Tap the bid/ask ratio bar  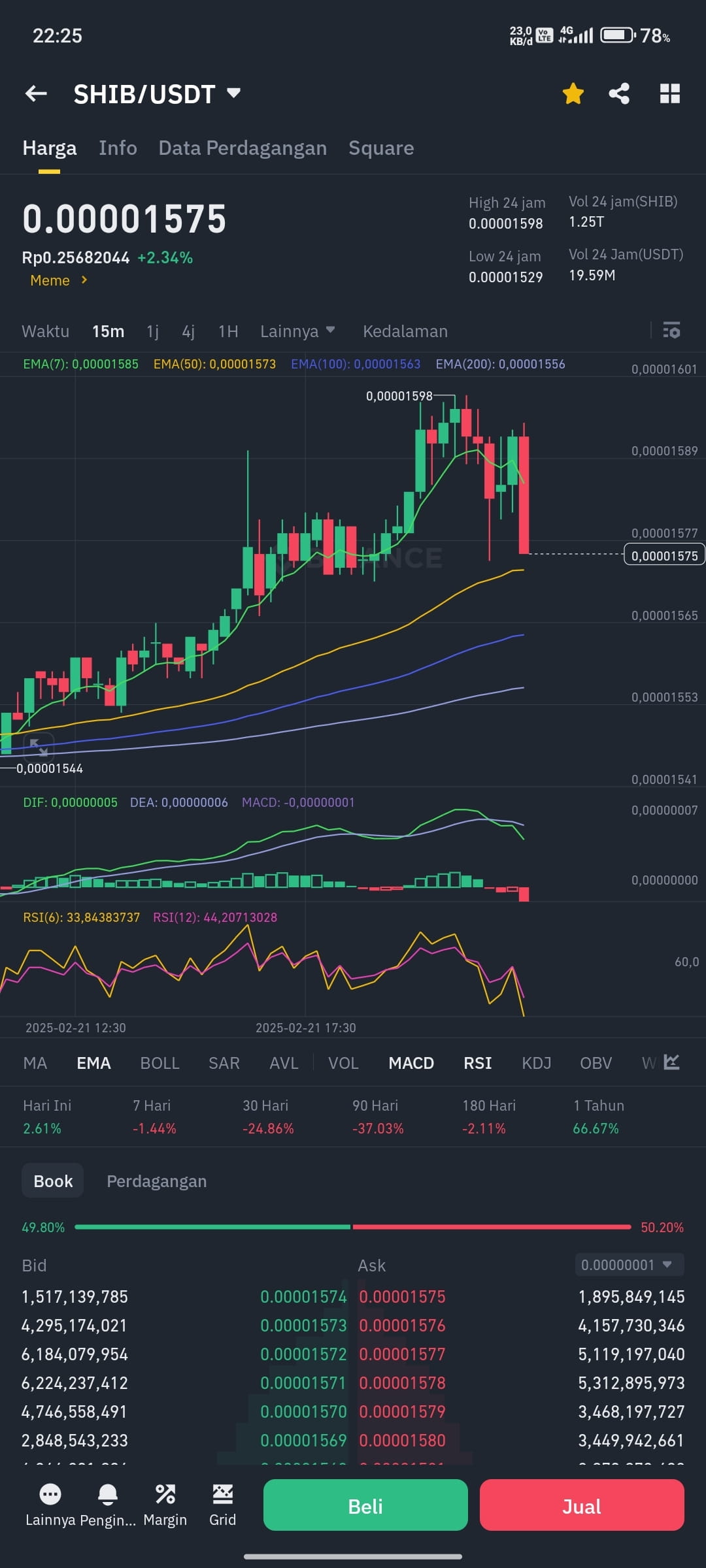(353, 1227)
